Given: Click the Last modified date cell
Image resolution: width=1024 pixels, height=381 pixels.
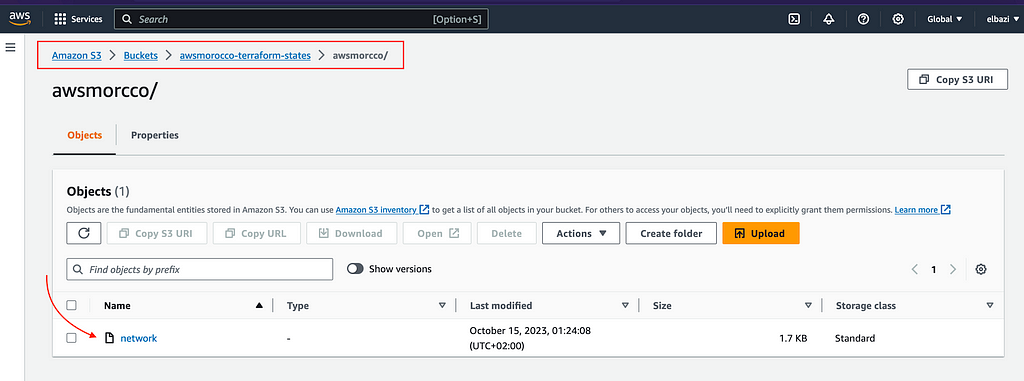Looking at the screenshot, I should coord(530,338).
